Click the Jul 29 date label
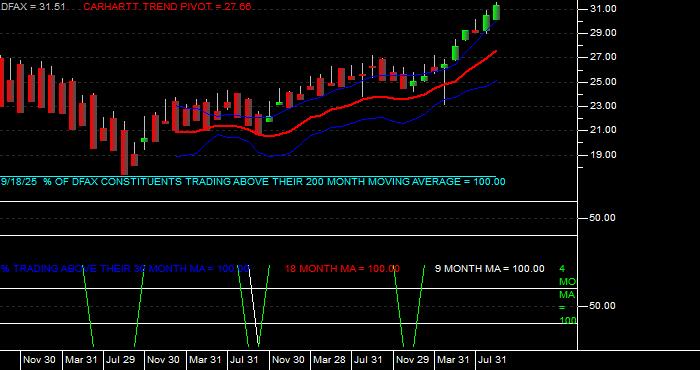This screenshot has width=700, height=370. [x=120, y=360]
